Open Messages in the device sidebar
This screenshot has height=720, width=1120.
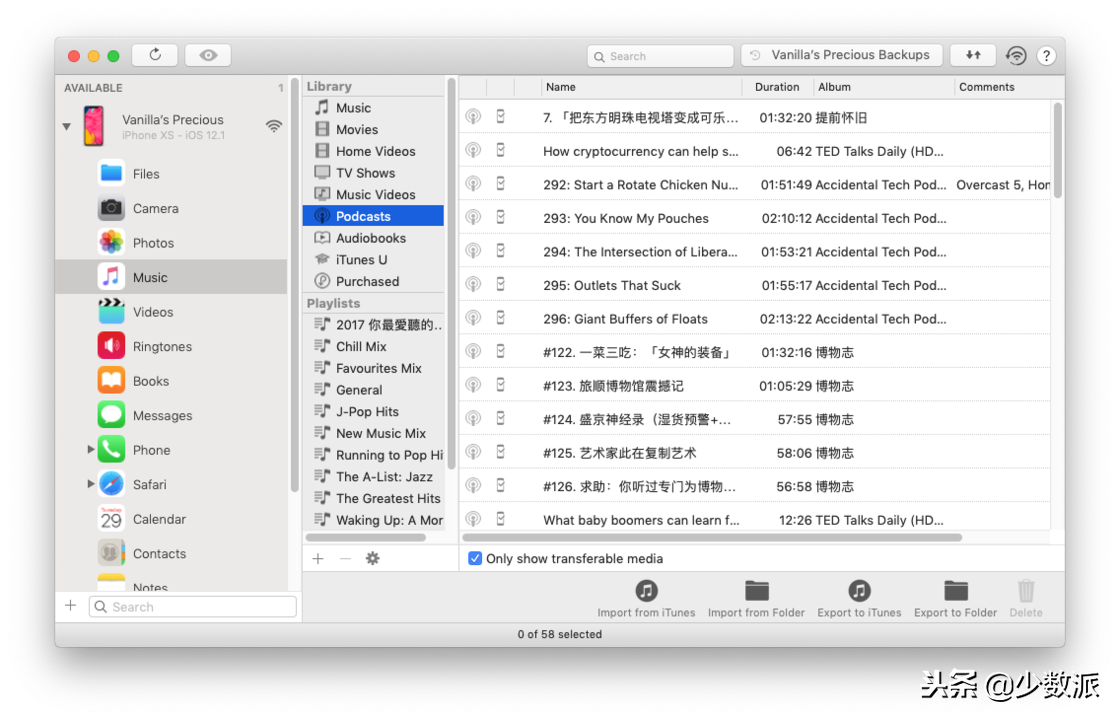click(171, 415)
